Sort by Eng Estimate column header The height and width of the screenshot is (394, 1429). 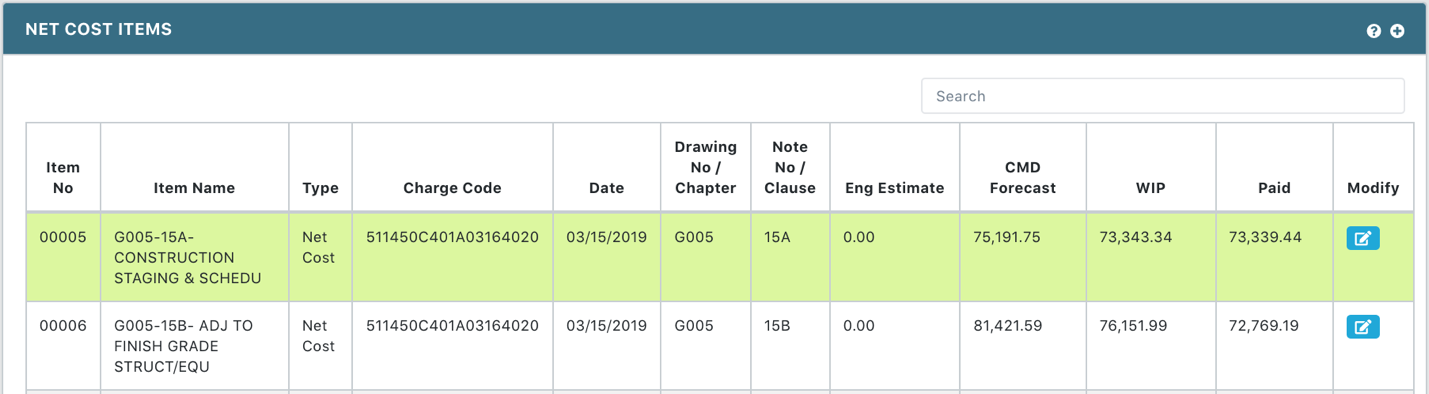(894, 187)
